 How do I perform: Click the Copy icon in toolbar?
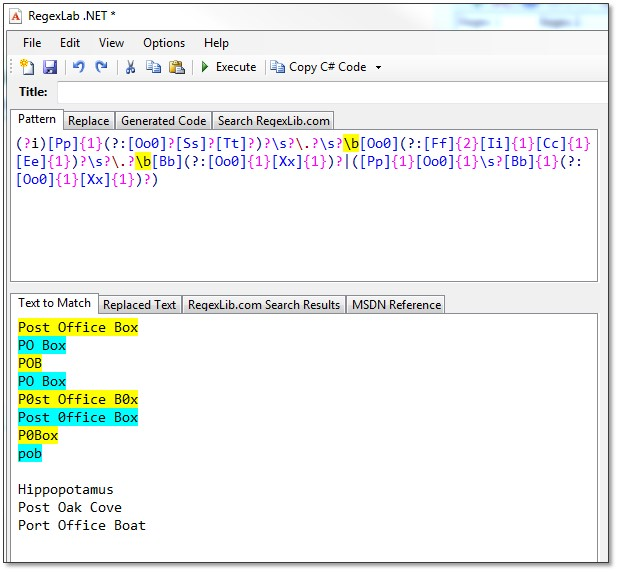153,67
